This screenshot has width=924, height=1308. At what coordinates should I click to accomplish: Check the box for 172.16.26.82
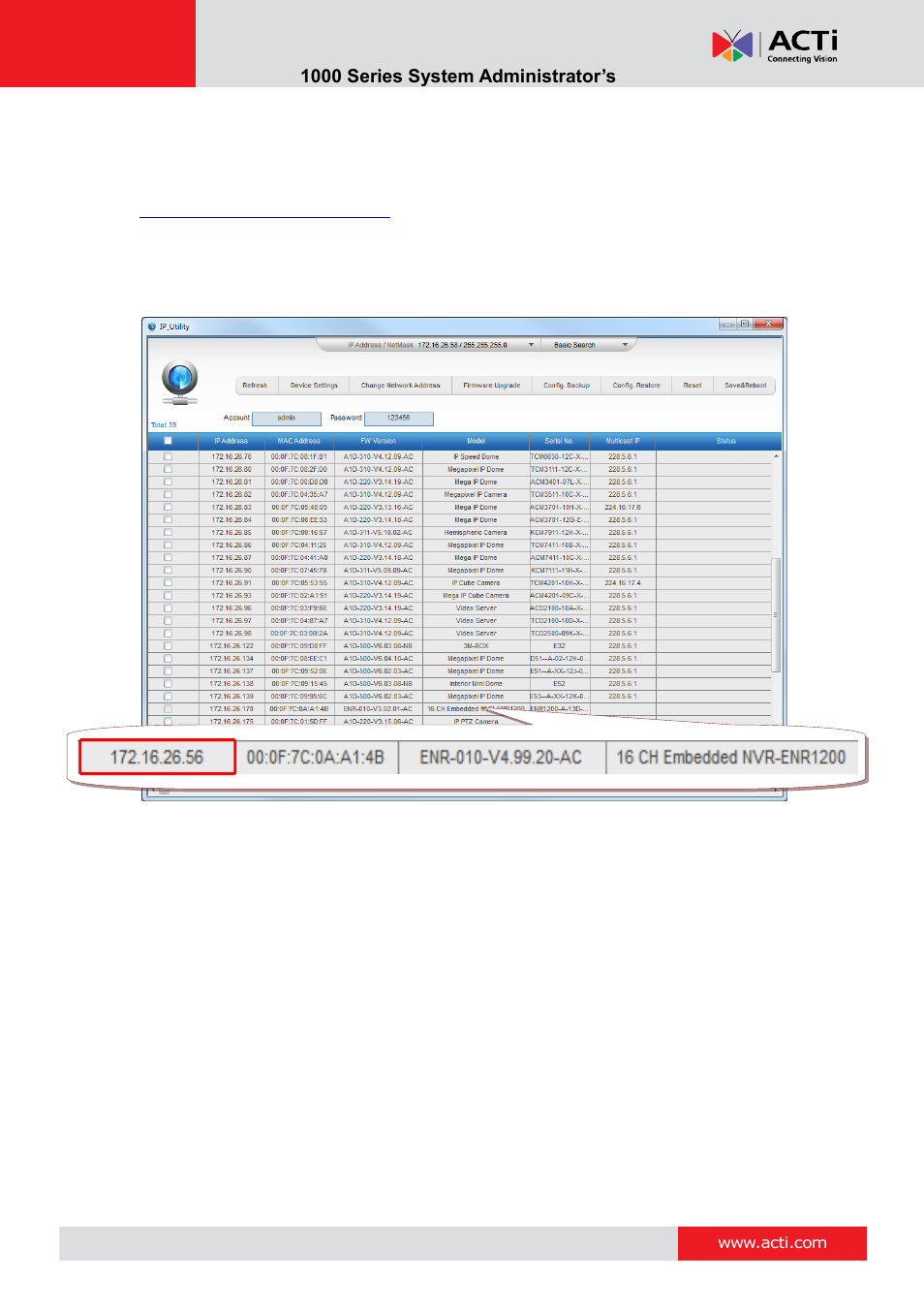point(168,494)
